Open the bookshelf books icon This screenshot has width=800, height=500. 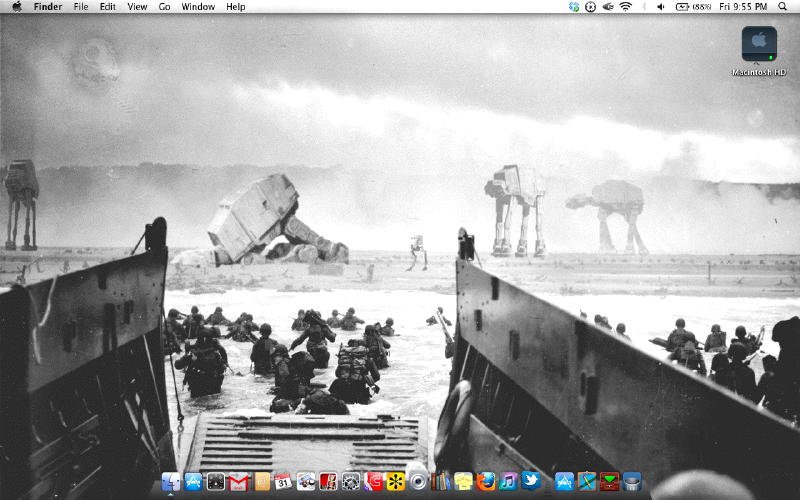[x=441, y=481]
